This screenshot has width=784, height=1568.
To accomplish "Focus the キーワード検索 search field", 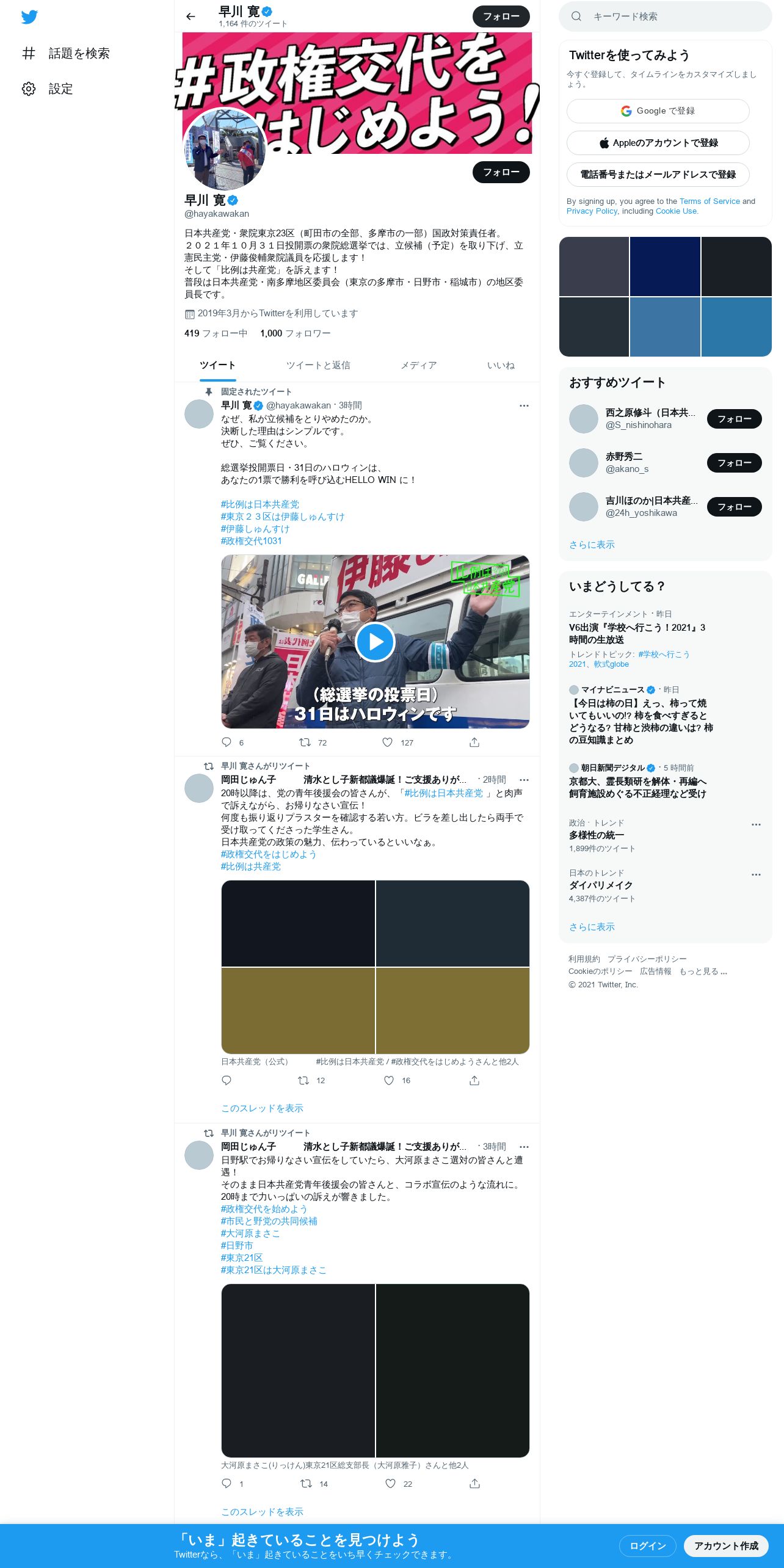I will [x=666, y=16].
